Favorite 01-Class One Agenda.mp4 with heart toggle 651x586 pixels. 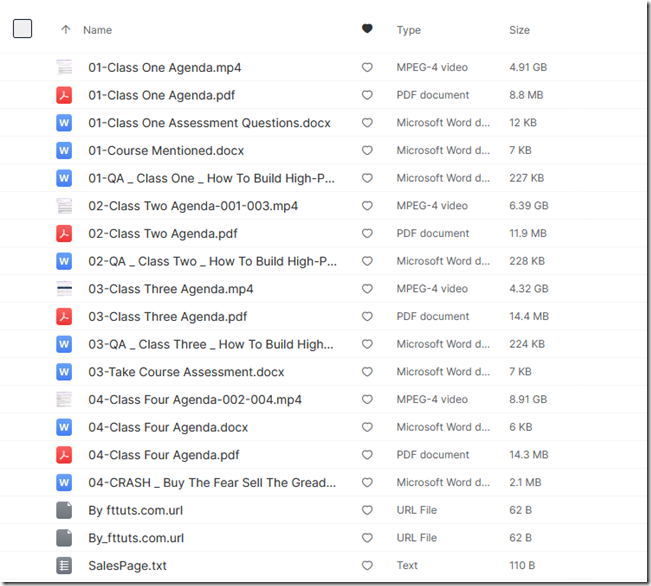pos(367,68)
